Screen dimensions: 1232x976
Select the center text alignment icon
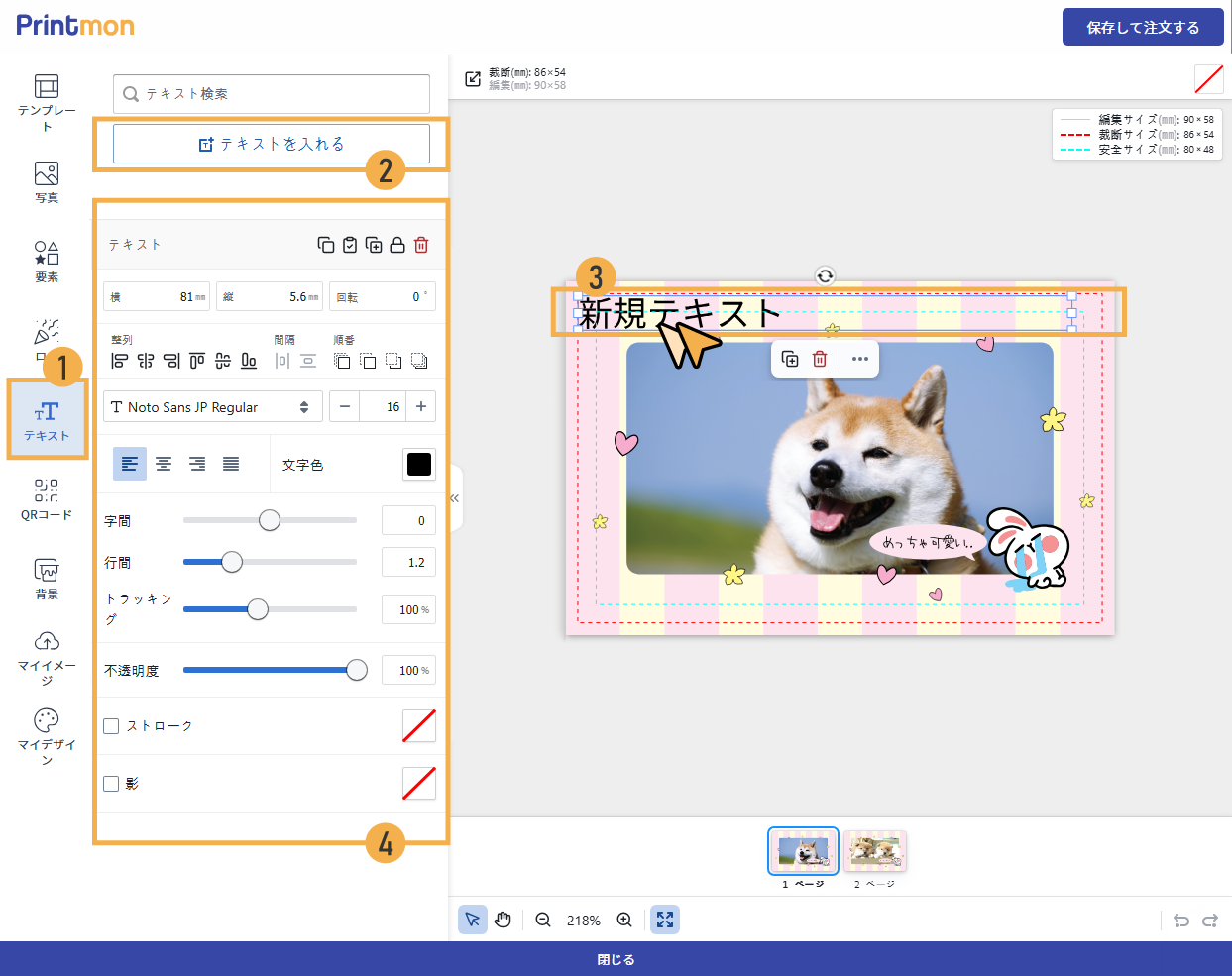(x=164, y=464)
